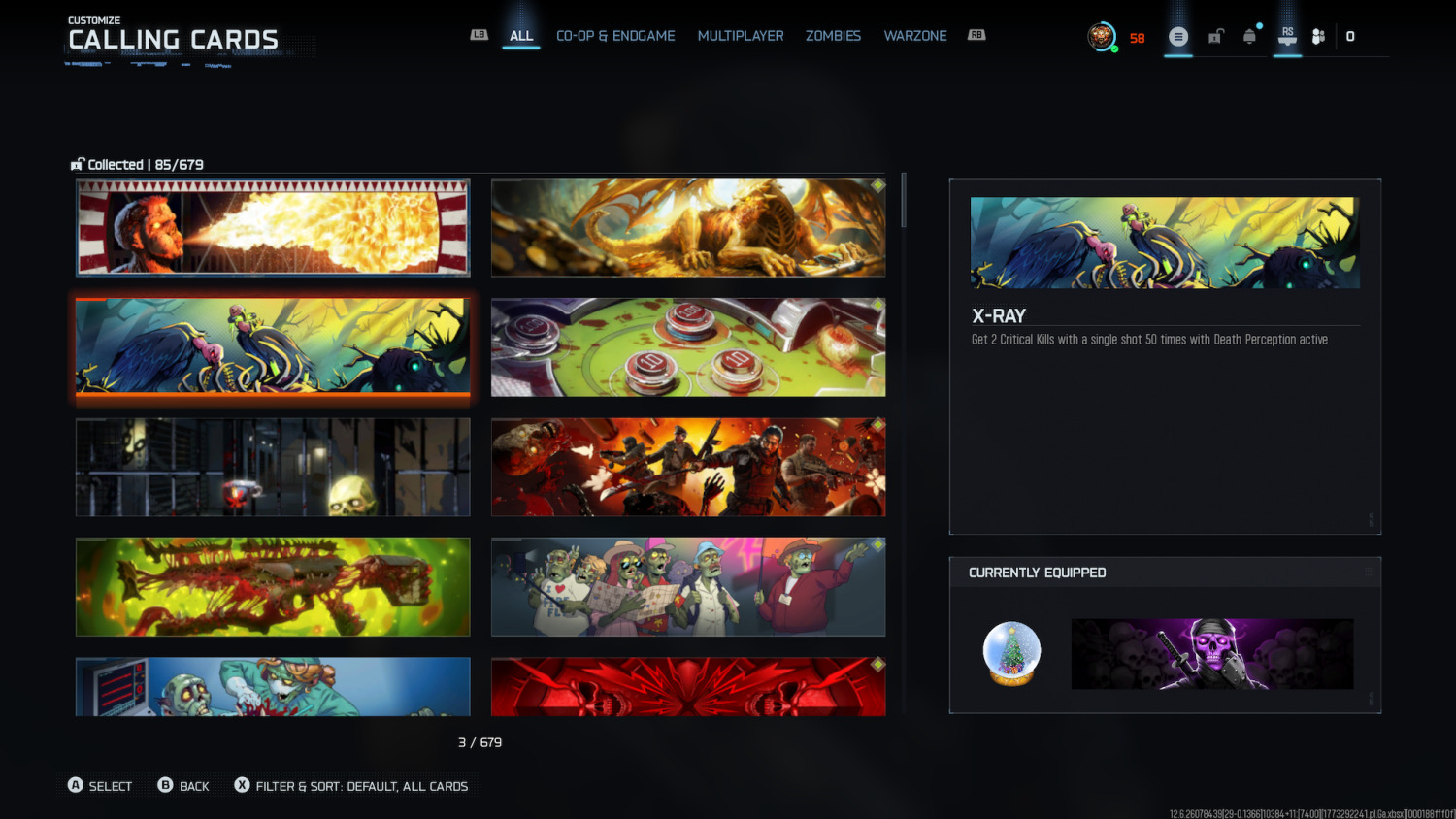Click the equipped purple skull ninja card
This screenshot has width=1456, height=819.
(1212, 654)
